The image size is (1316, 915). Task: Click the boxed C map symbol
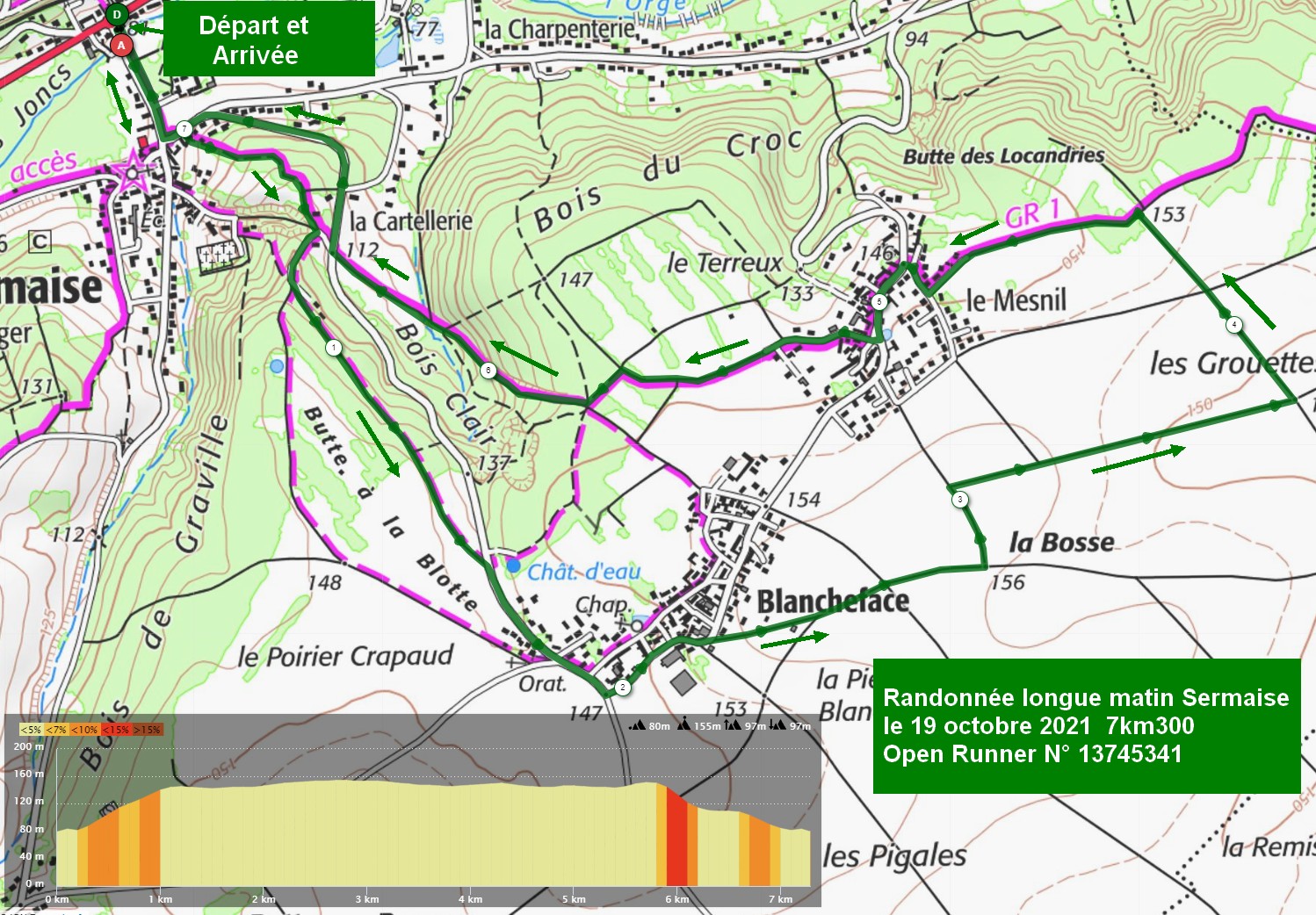pyautogui.click(x=40, y=241)
